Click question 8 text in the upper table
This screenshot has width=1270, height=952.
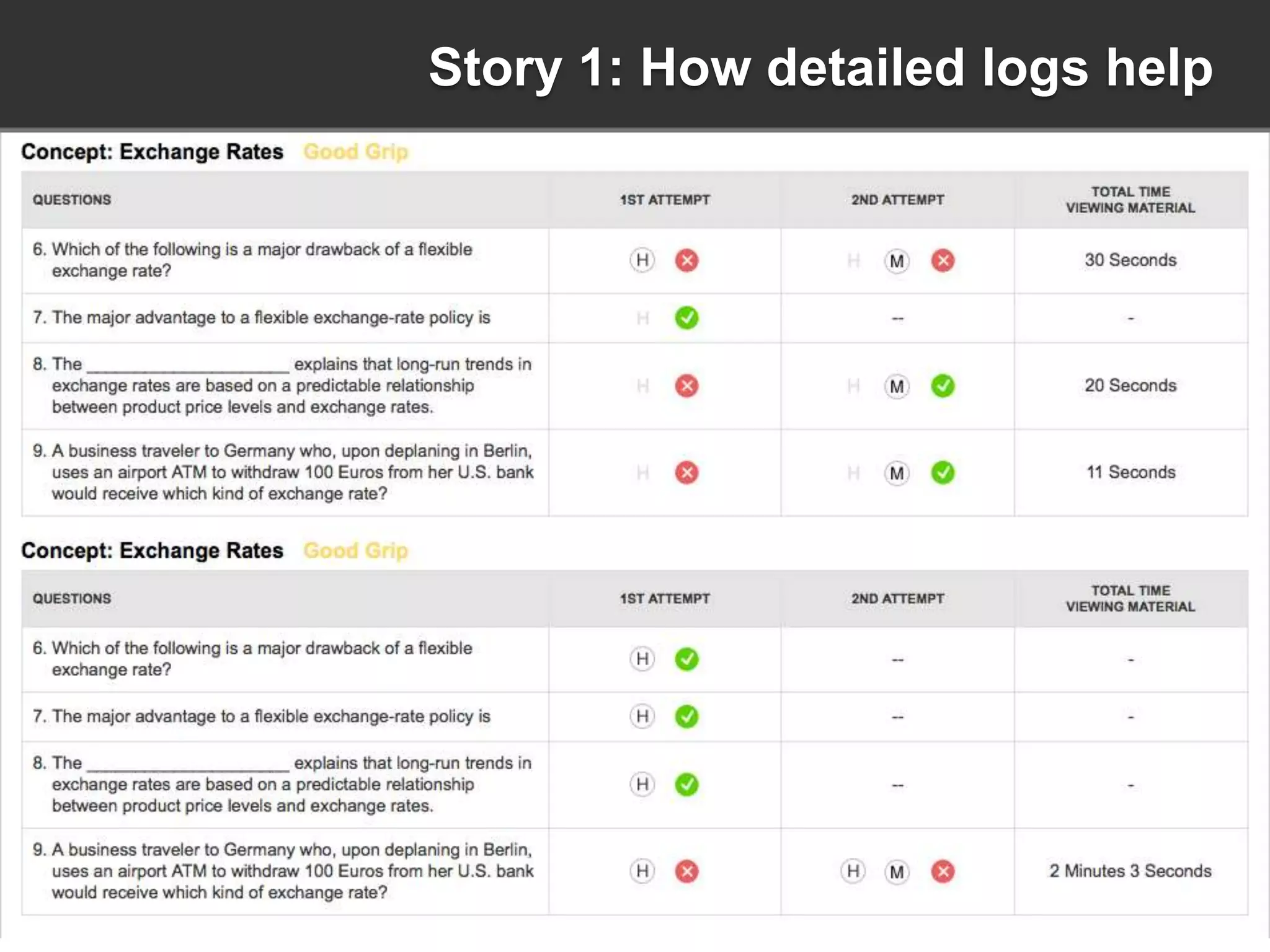point(282,385)
